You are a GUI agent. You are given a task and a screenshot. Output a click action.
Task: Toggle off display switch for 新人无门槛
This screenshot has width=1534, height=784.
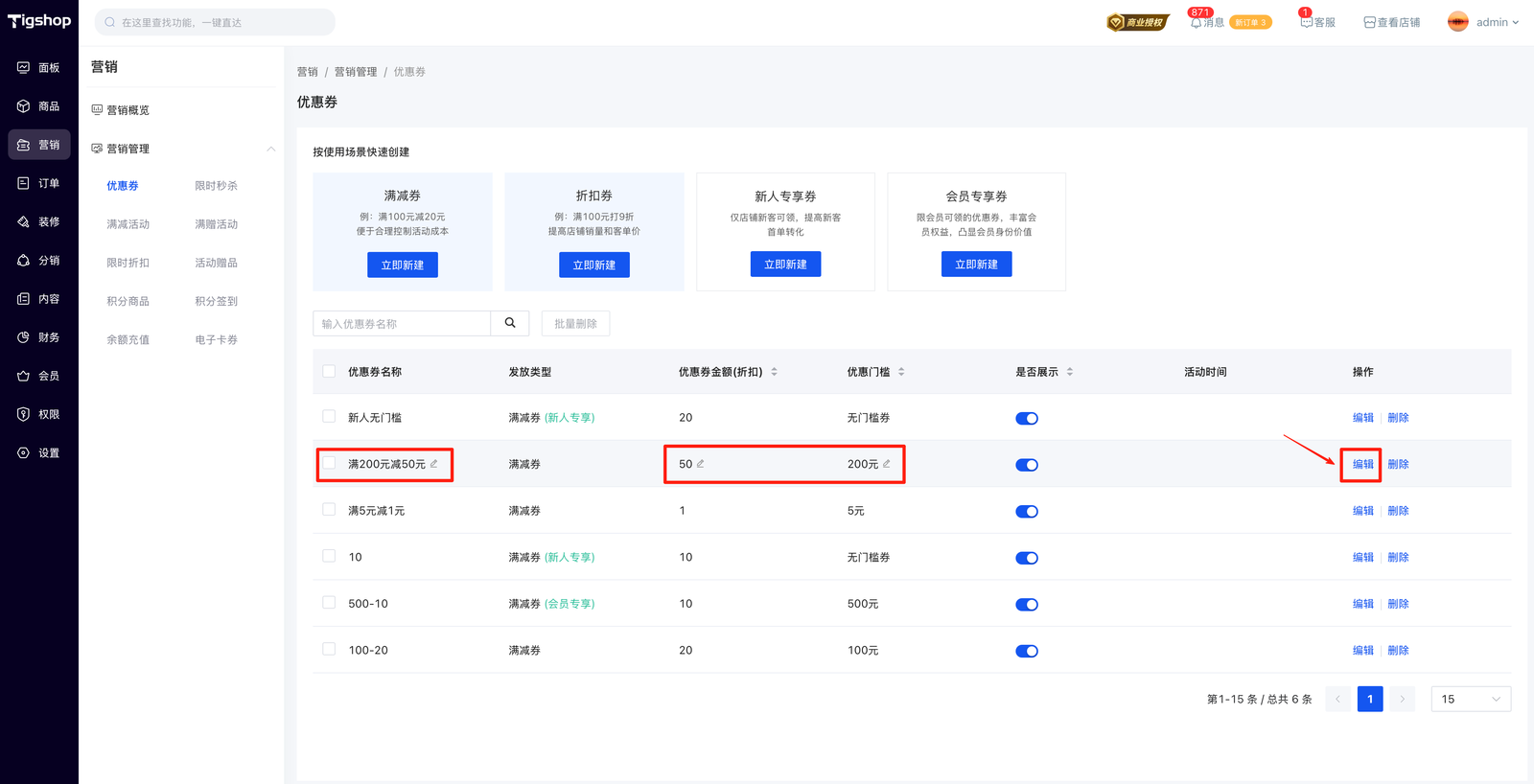(x=1026, y=418)
